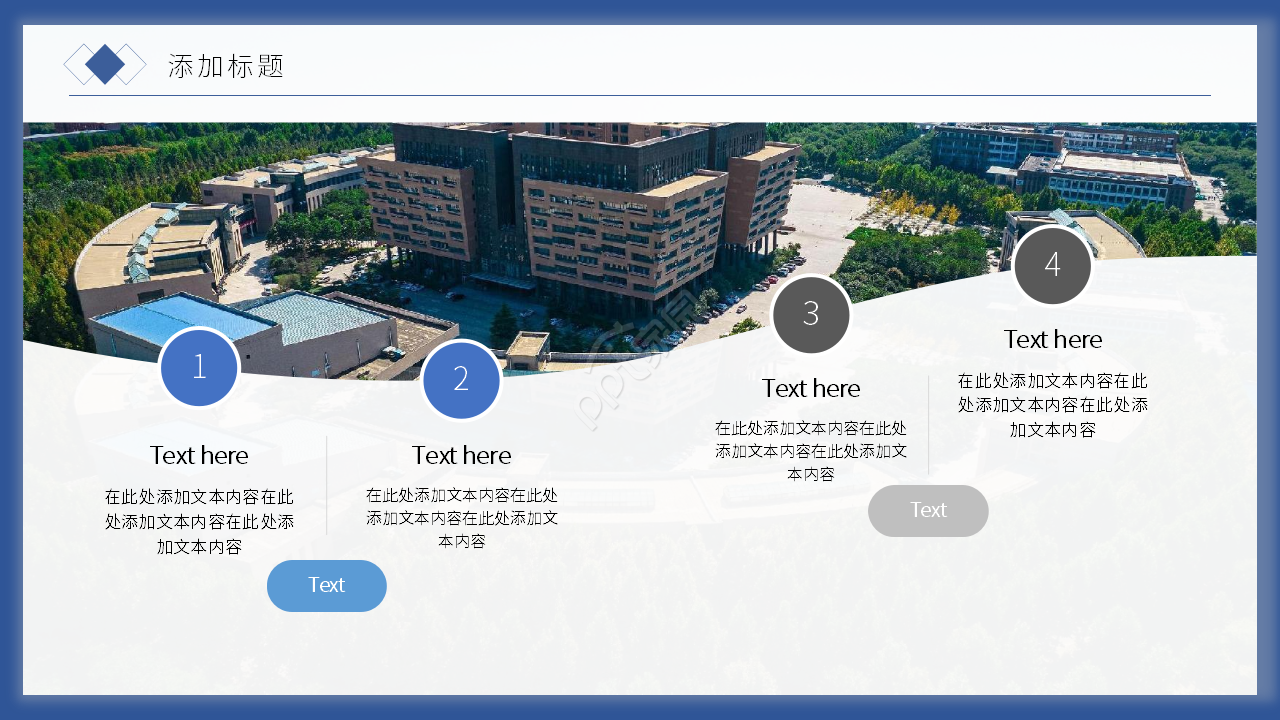
Task: Click the gray Text button under step 3
Action: [x=928, y=510]
